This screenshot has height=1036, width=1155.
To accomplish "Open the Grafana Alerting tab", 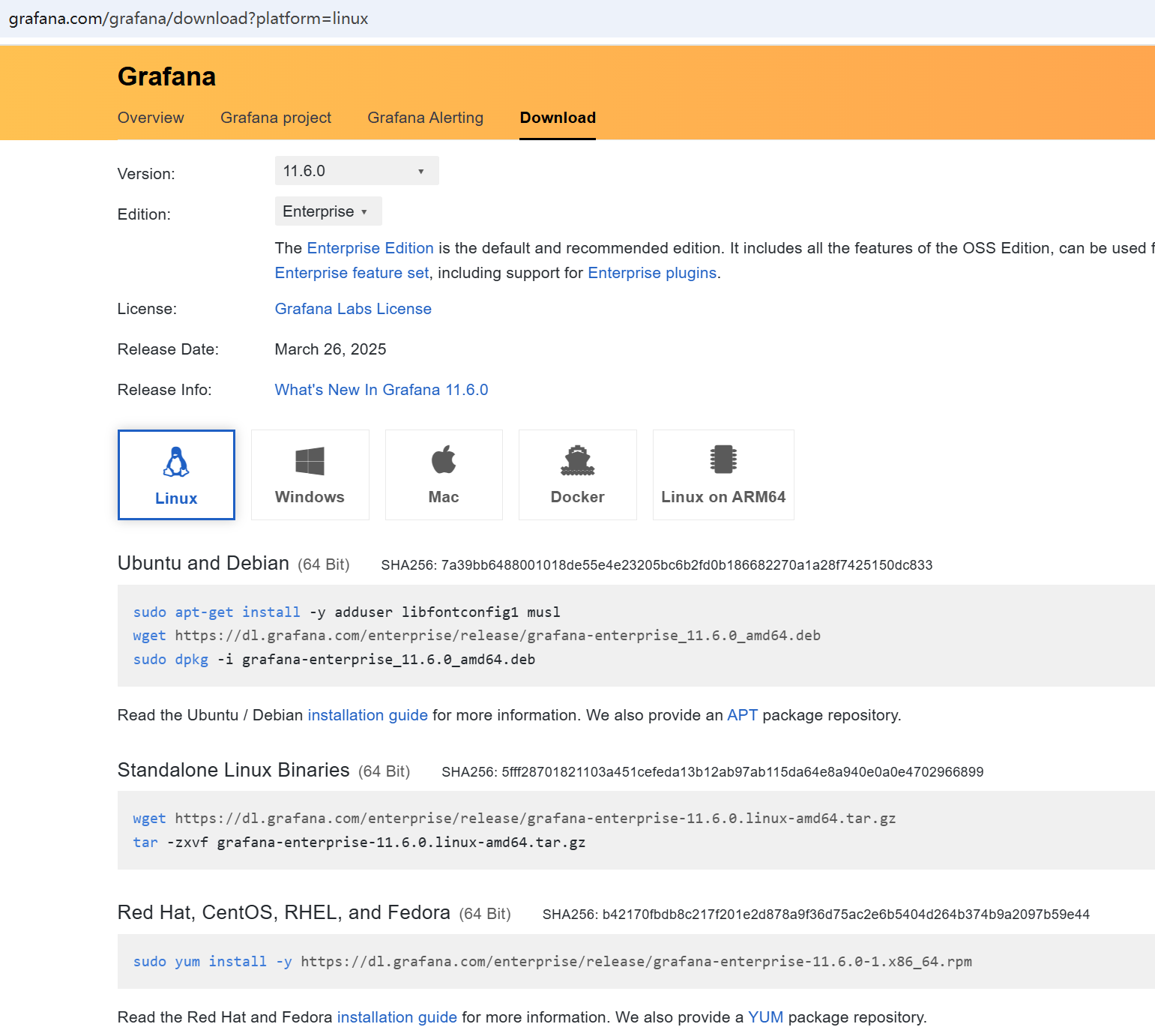I will (424, 118).
